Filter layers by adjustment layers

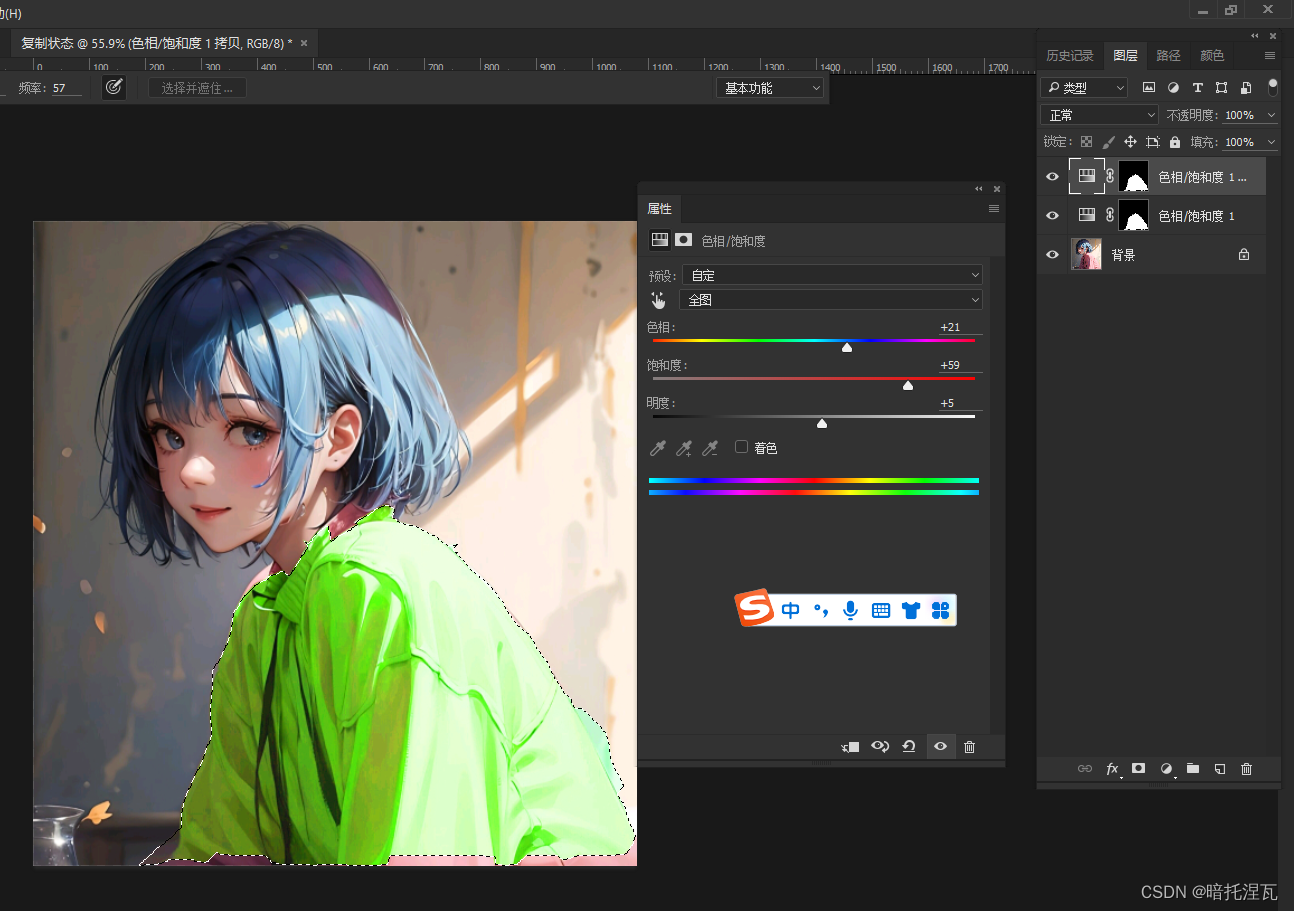1173,88
